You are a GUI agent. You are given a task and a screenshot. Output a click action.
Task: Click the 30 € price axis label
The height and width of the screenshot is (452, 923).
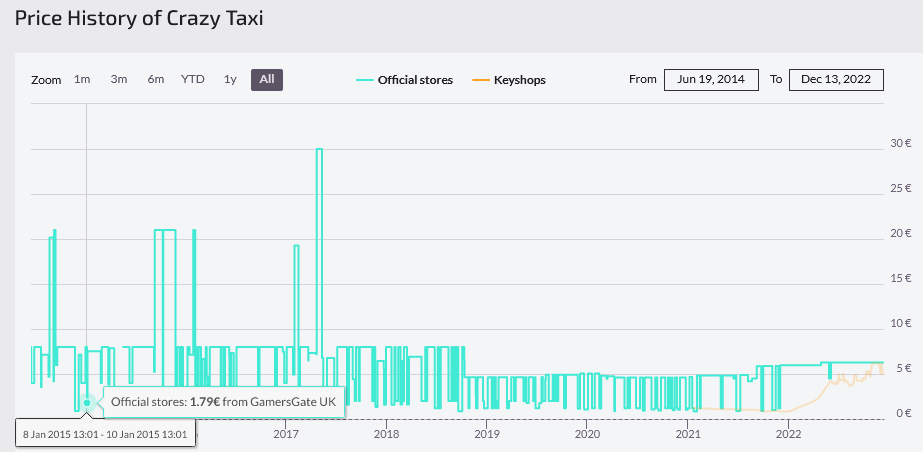point(900,142)
